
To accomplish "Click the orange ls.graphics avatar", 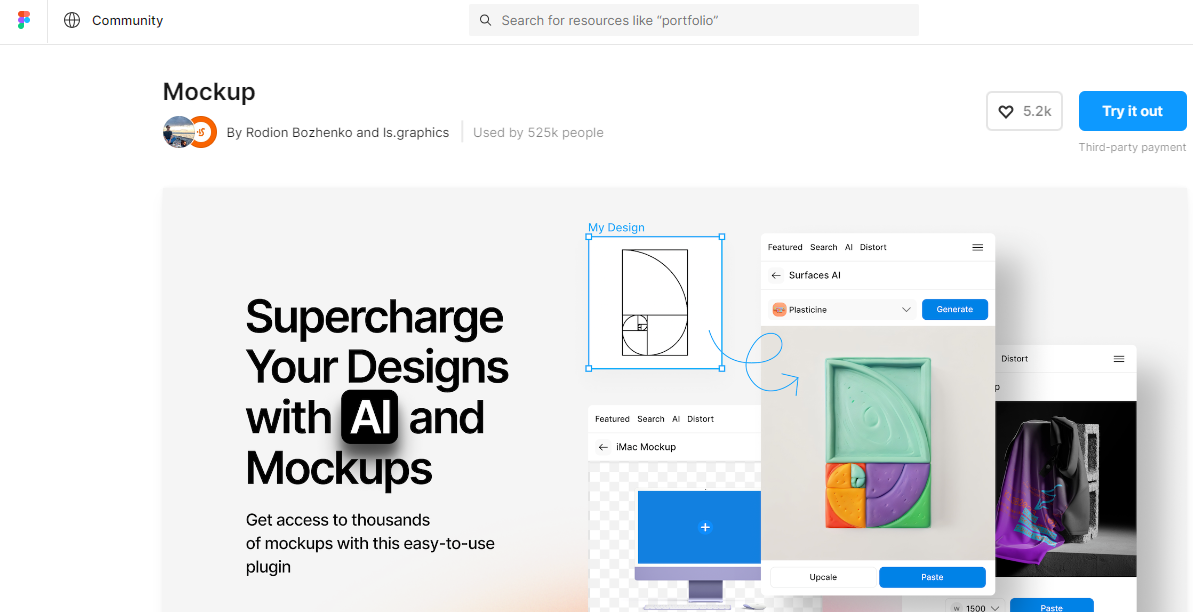I will tap(203, 132).
